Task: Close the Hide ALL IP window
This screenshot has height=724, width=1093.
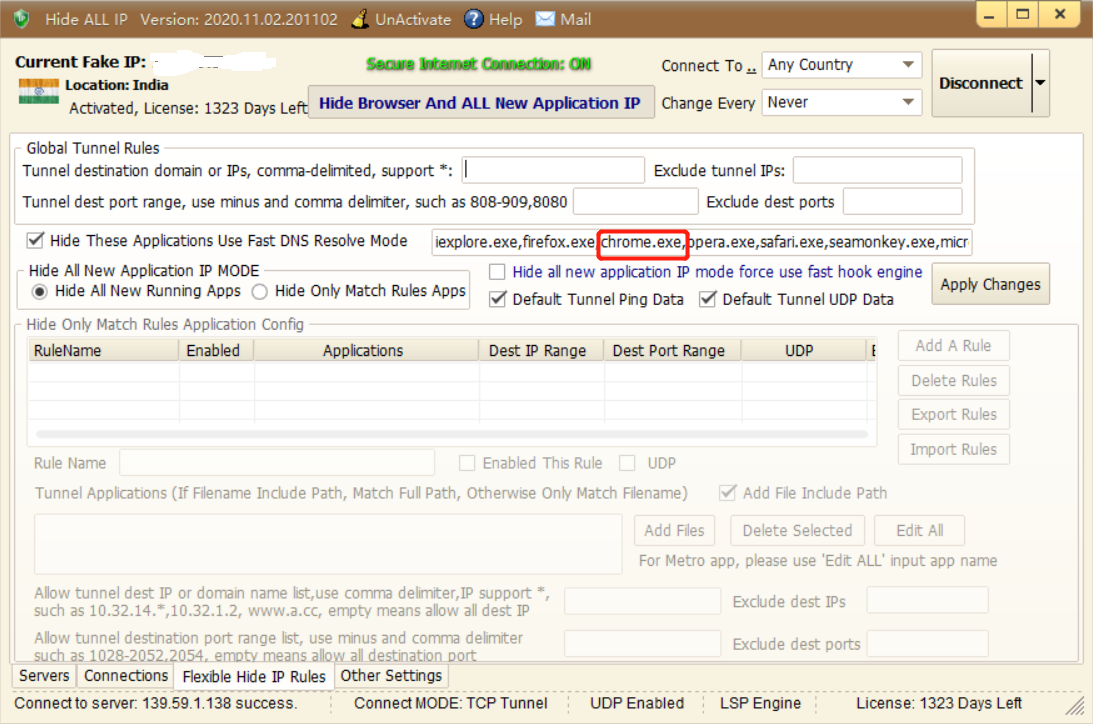Action: pyautogui.click(x=1060, y=14)
